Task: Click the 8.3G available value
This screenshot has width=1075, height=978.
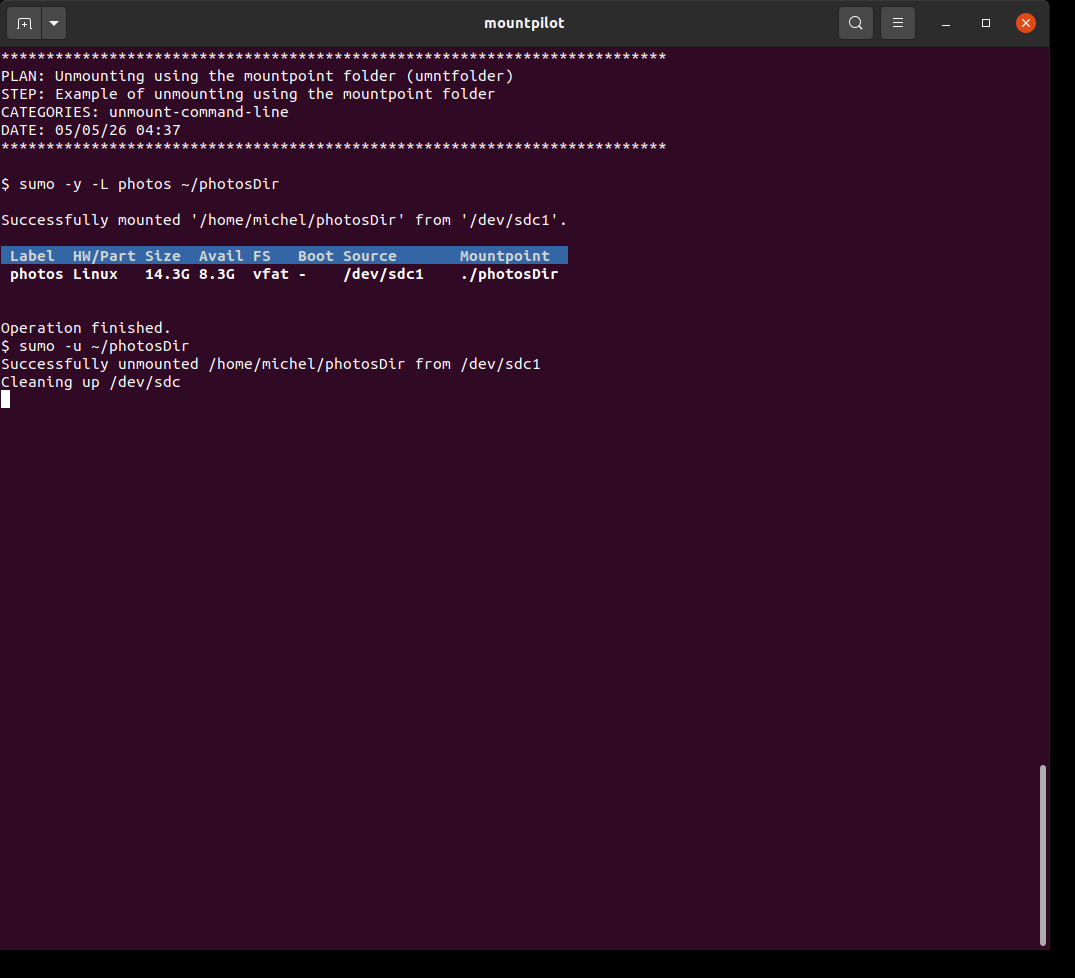Action: 217,274
